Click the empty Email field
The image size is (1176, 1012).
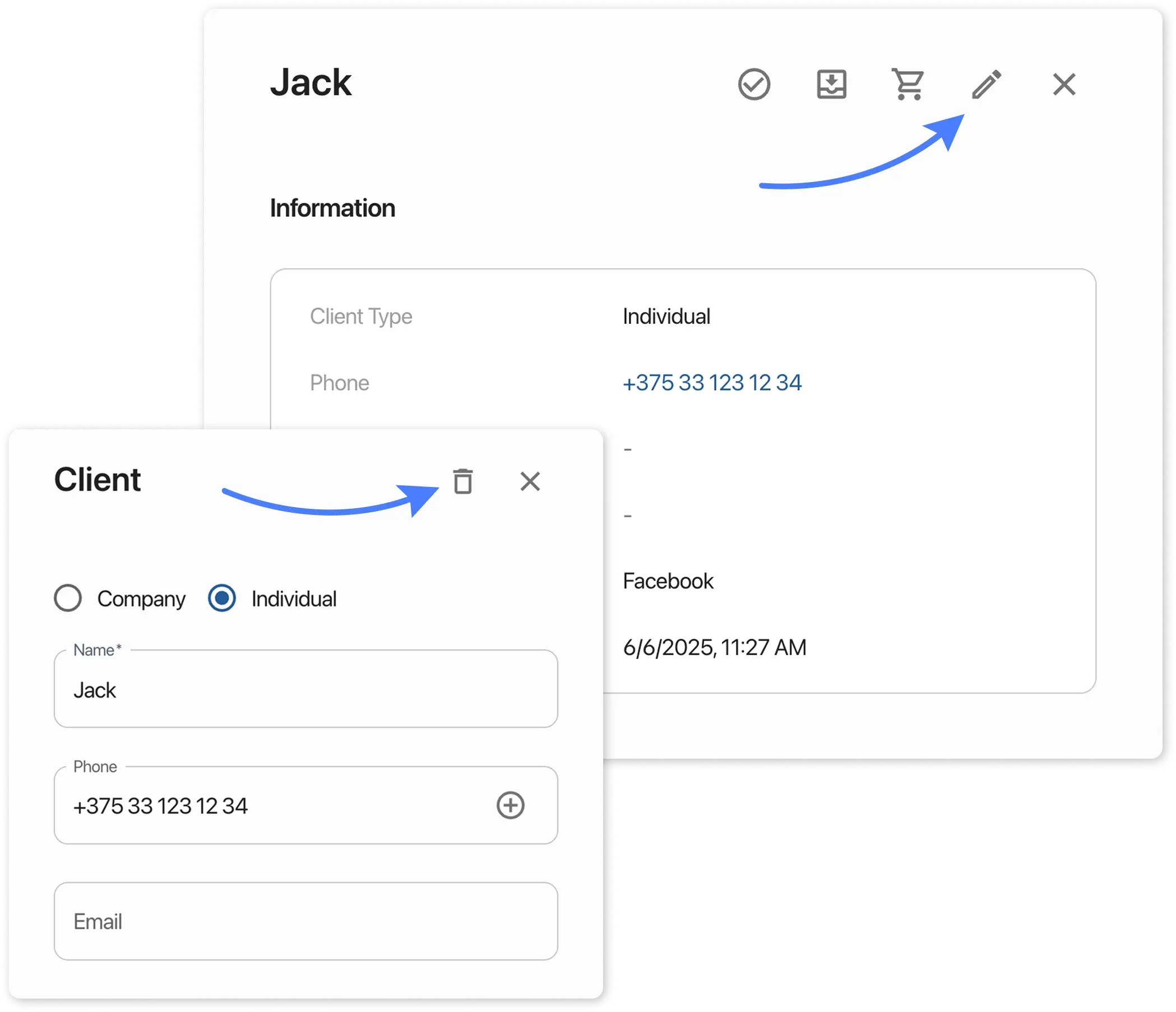click(x=305, y=921)
